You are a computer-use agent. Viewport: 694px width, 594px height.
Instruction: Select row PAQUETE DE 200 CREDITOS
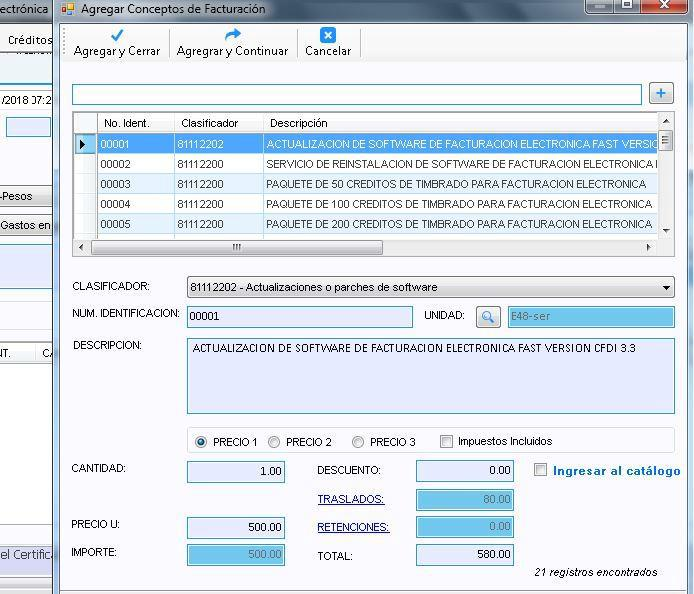pyautogui.click(x=366, y=224)
